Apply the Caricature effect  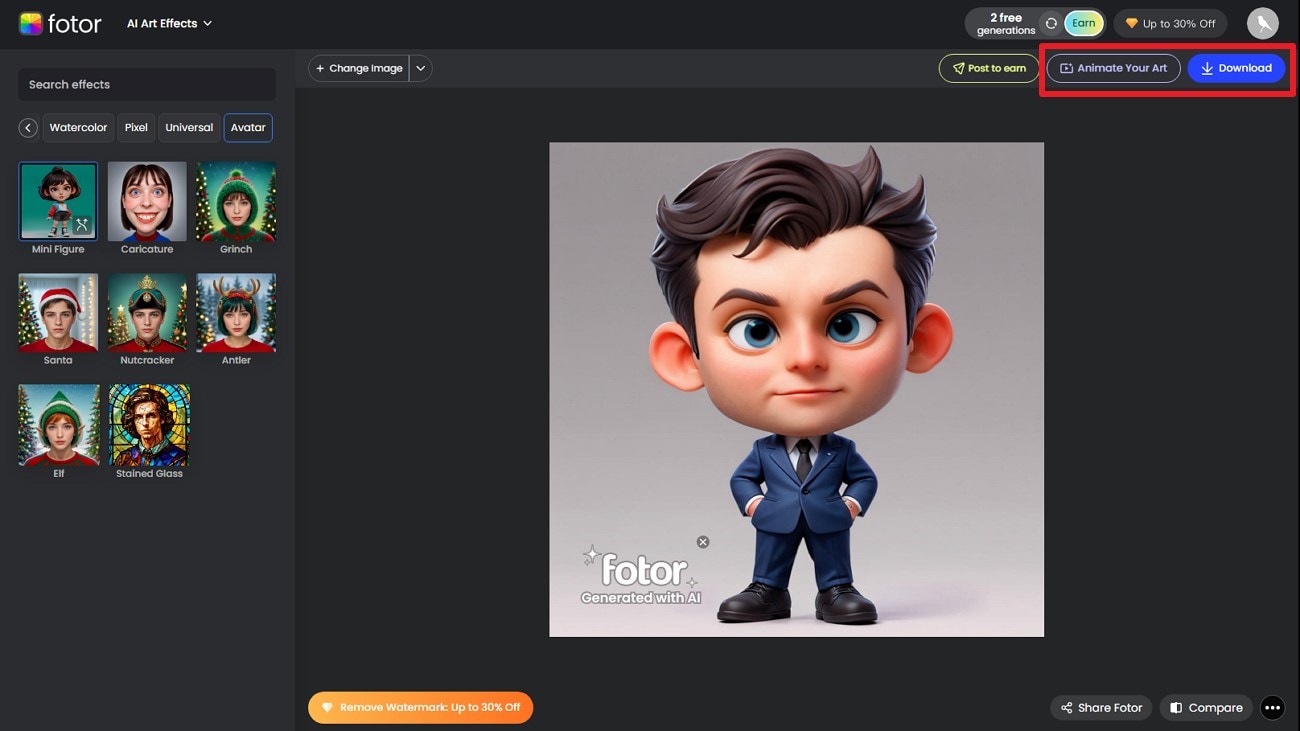(x=147, y=201)
